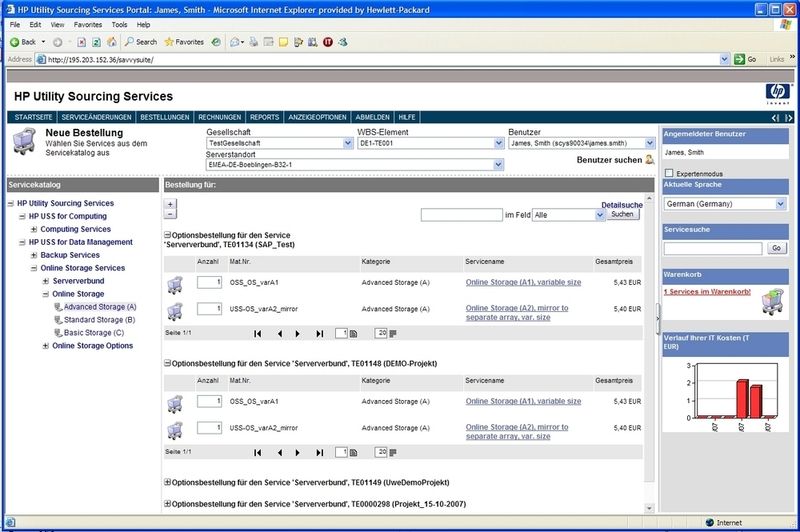Open the browser Search tool
Viewport: 800px width, 532px height.
pyautogui.click(x=141, y=42)
